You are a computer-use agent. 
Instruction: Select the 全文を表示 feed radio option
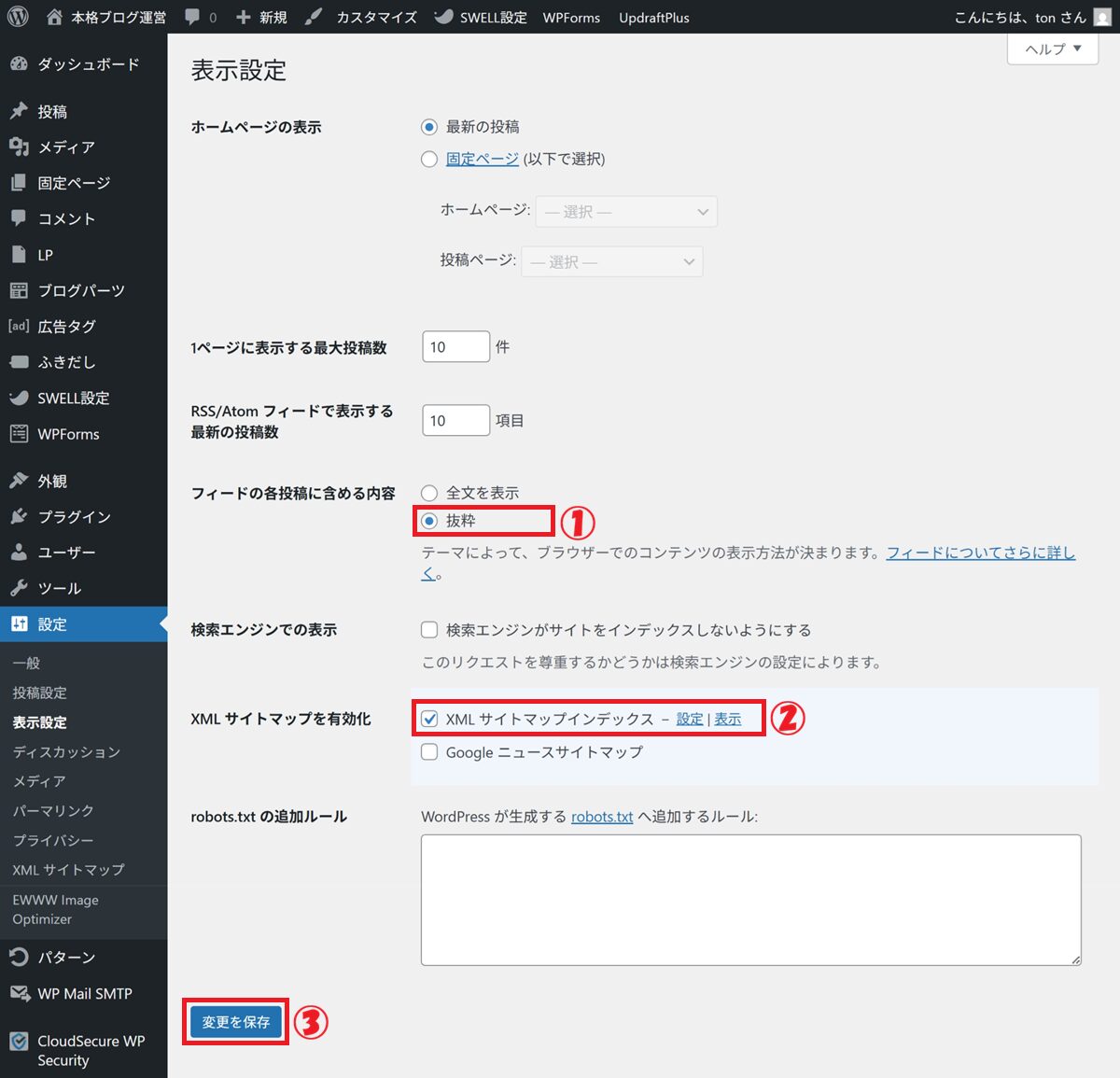click(429, 493)
